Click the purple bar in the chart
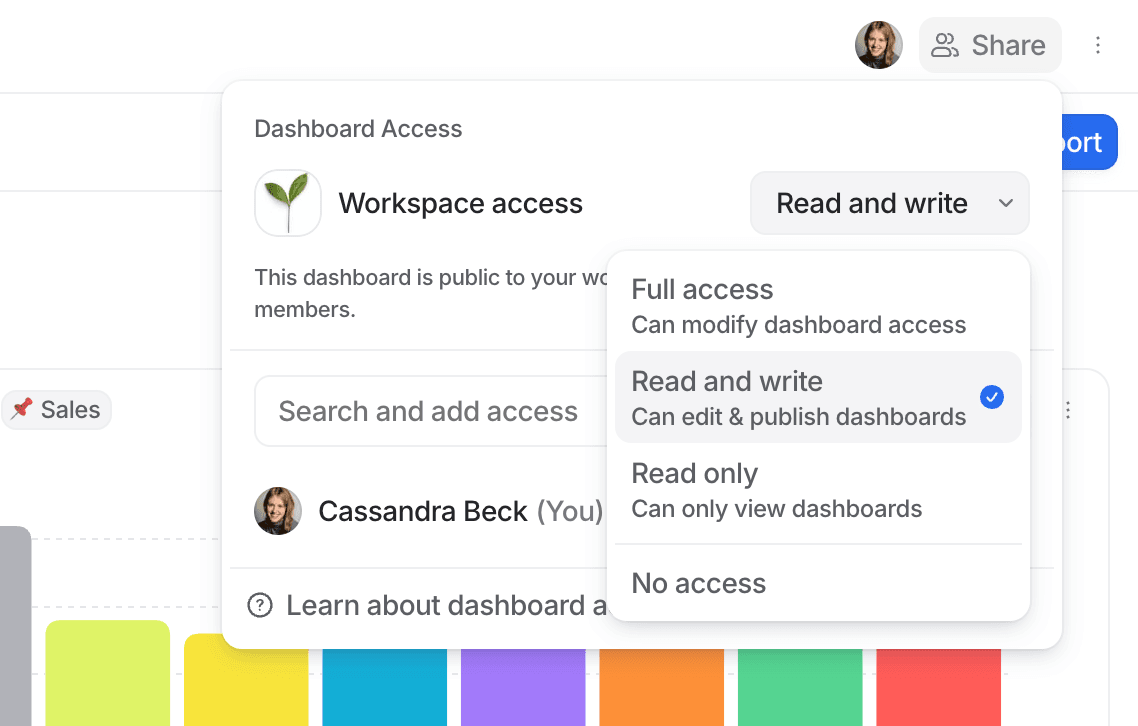1138x726 pixels. click(x=523, y=687)
